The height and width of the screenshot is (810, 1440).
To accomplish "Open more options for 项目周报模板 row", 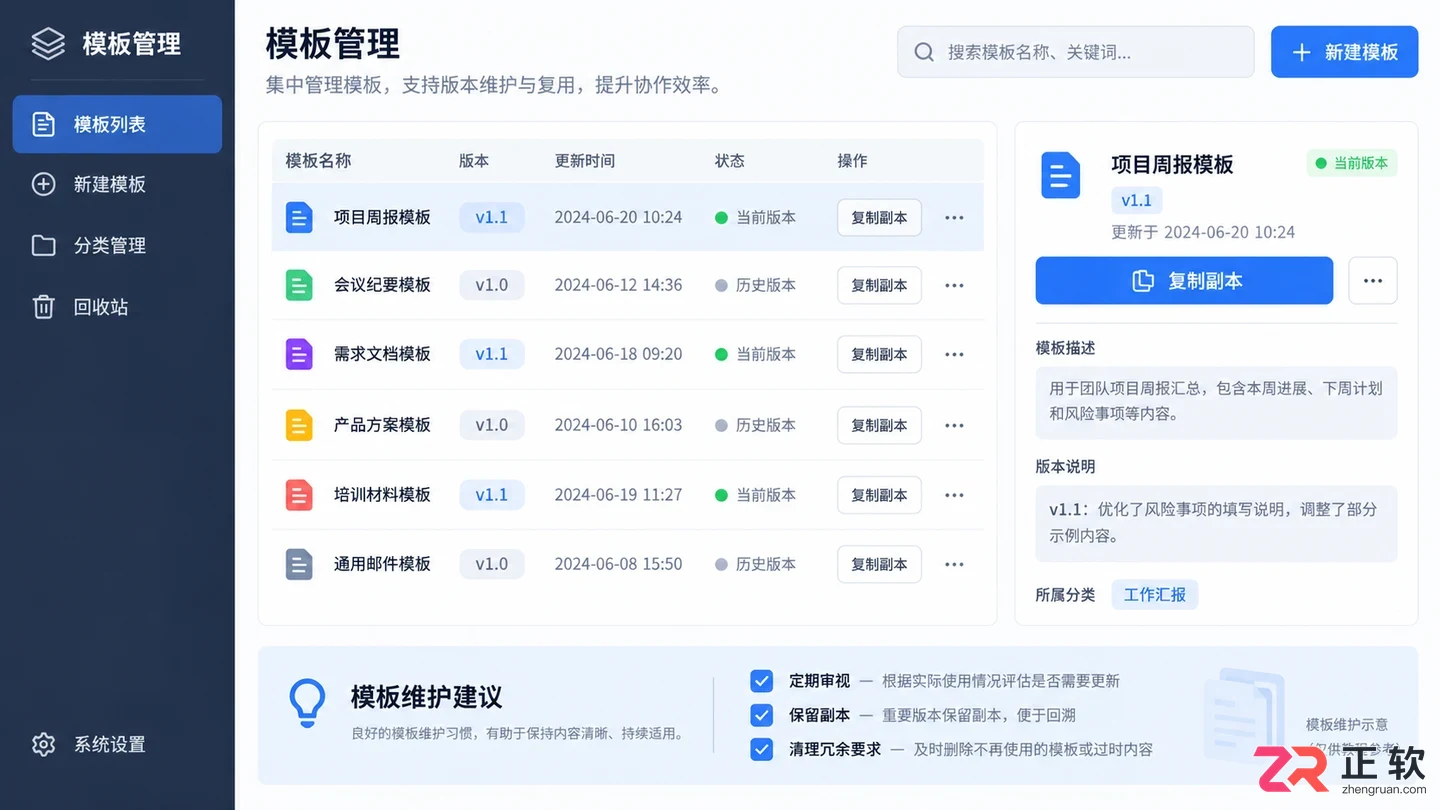I will (x=954, y=218).
